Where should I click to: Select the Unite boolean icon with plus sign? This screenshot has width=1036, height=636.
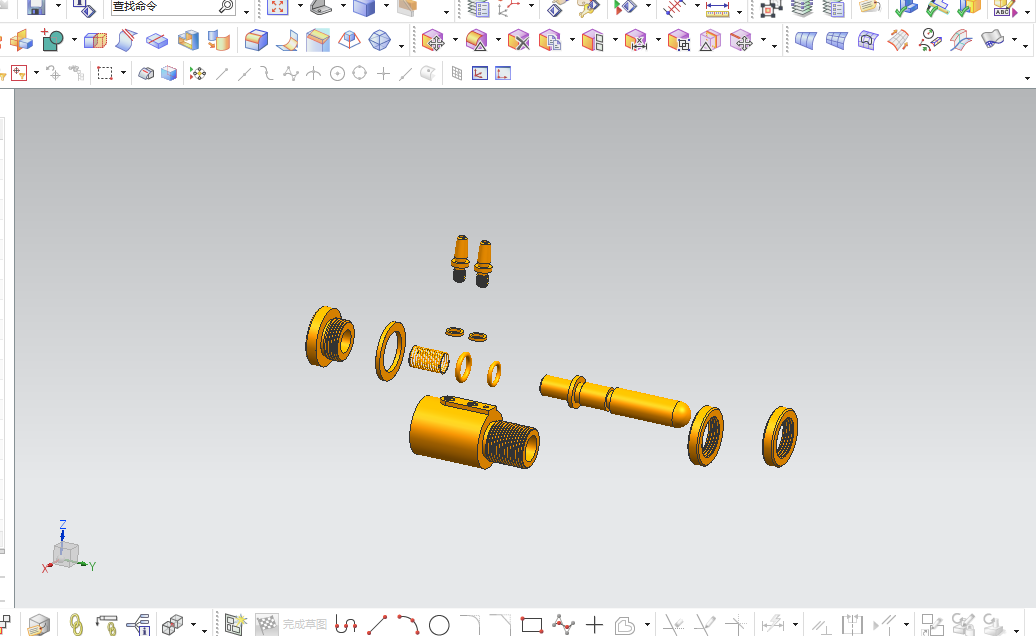point(52,41)
